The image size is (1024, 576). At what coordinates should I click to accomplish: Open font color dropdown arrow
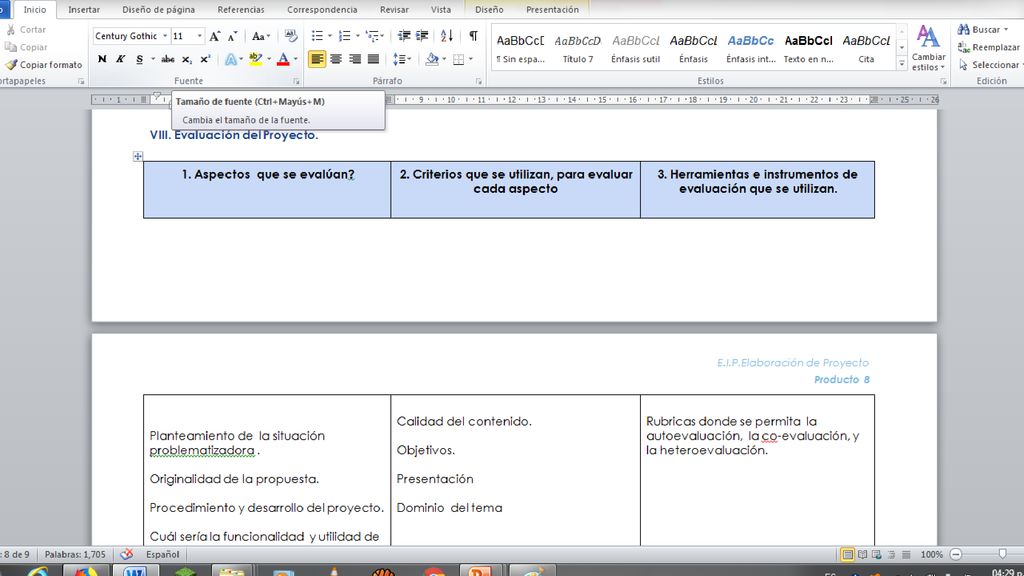click(x=295, y=59)
